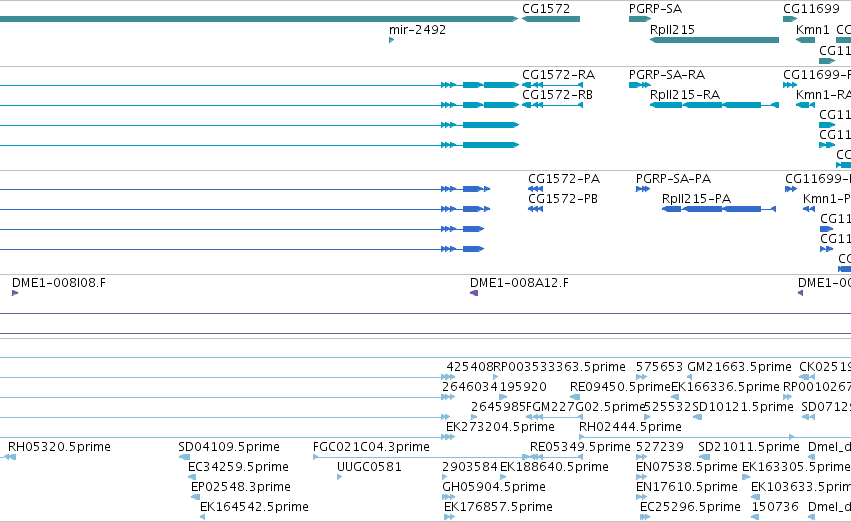Select the Kmn1 gene glyph
The height and width of the screenshot is (522, 851).
[805, 40]
